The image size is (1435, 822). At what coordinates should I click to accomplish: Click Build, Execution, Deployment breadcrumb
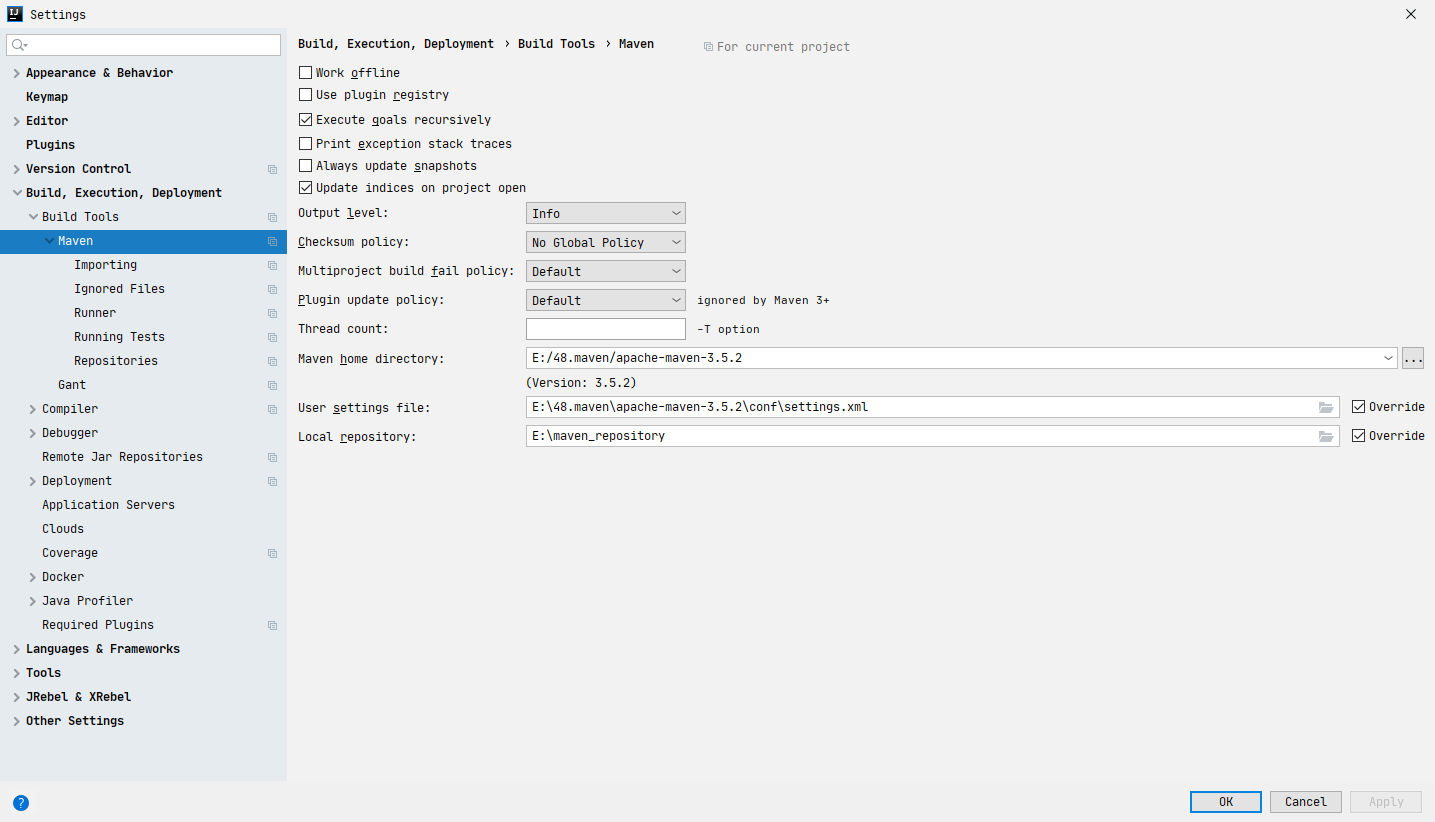pyautogui.click(x=396, y=44)
